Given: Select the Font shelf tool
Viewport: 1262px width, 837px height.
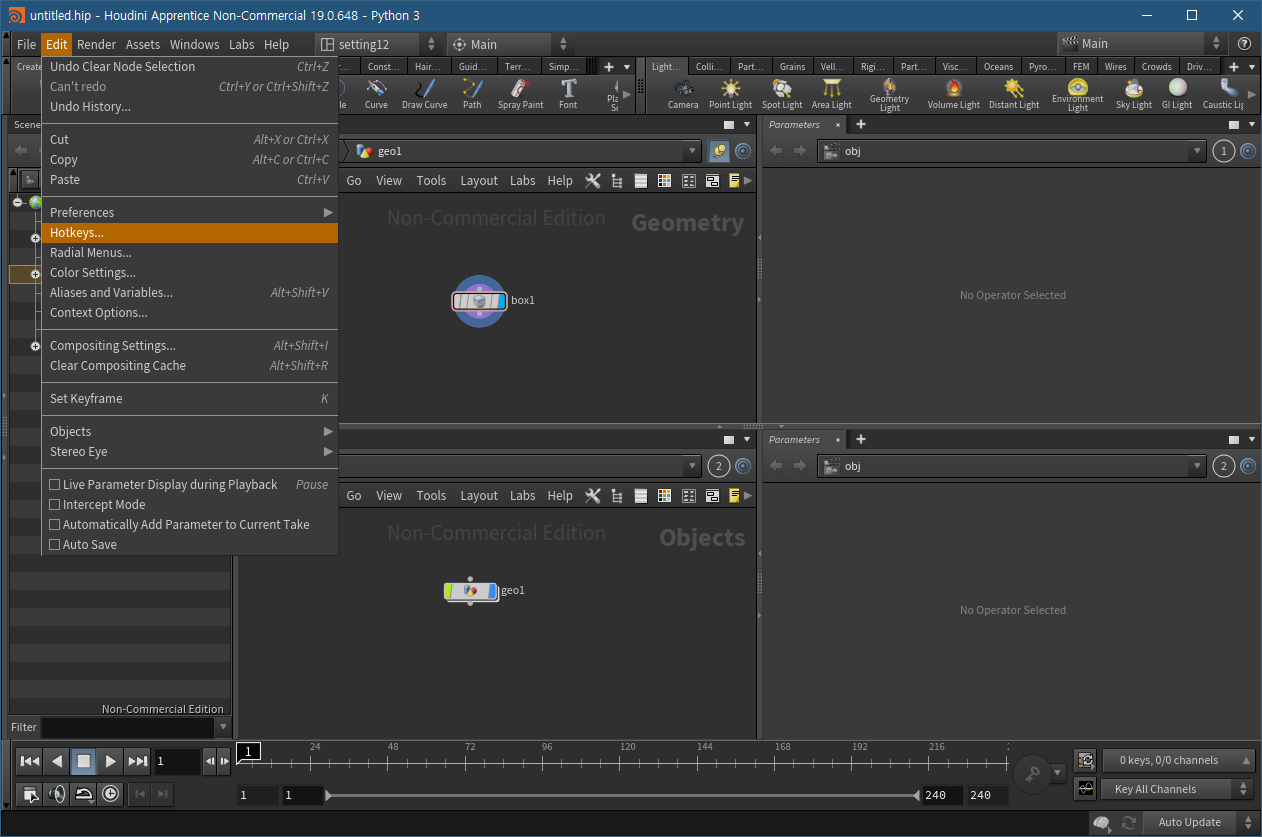Looking at the screenshot, I should 568,94.
